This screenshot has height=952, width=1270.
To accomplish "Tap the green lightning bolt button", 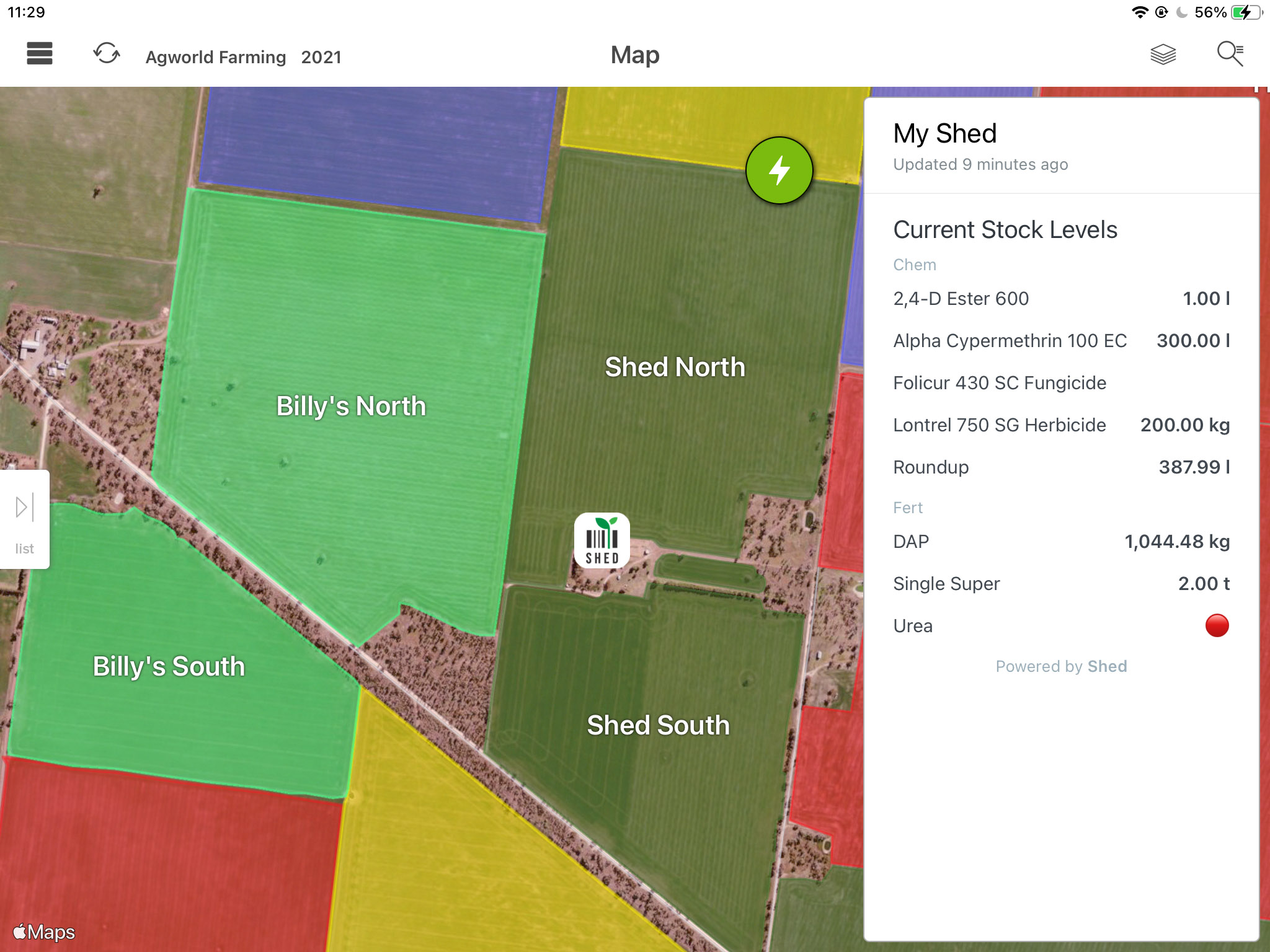I will [779, 170].
